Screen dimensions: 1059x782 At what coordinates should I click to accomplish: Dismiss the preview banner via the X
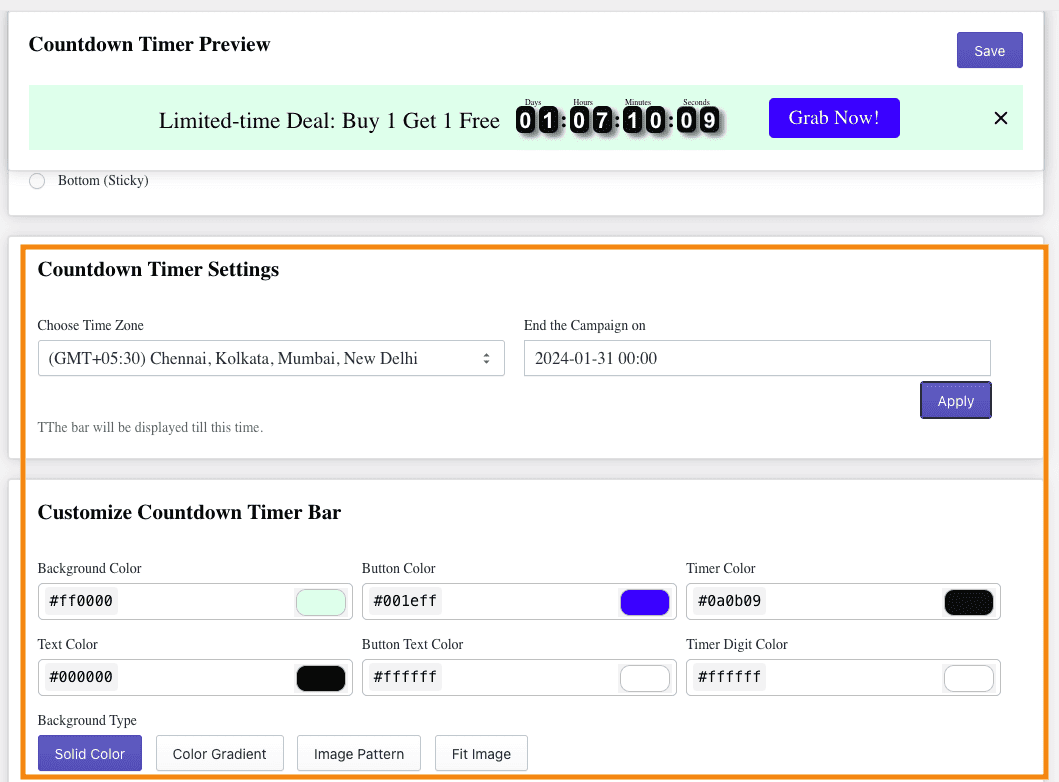1000,118
